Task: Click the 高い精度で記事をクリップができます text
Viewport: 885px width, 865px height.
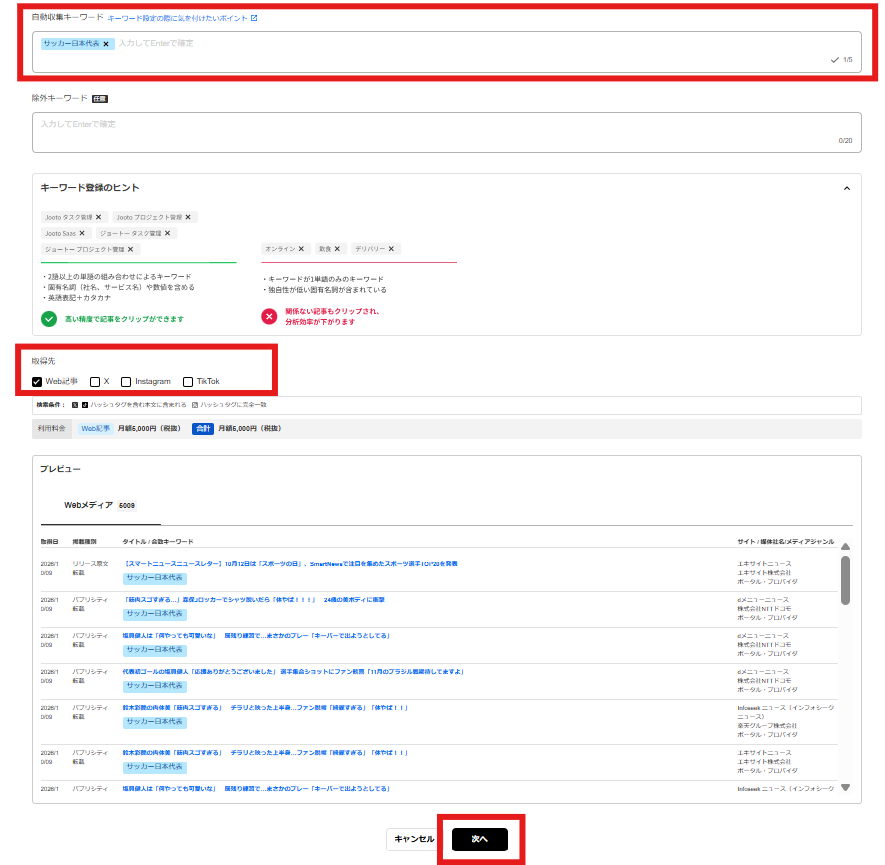Action: pos(124,319)
